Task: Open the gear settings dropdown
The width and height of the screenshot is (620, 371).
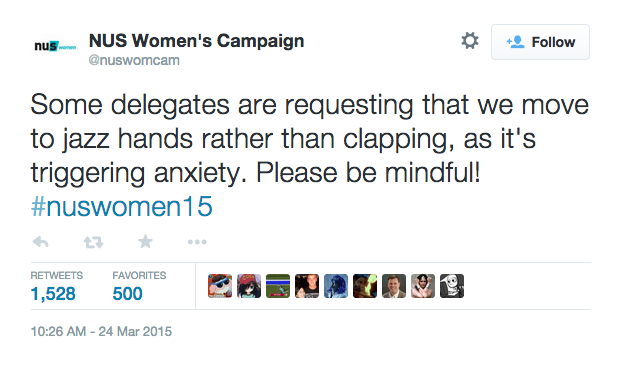Action: point(470,41)
